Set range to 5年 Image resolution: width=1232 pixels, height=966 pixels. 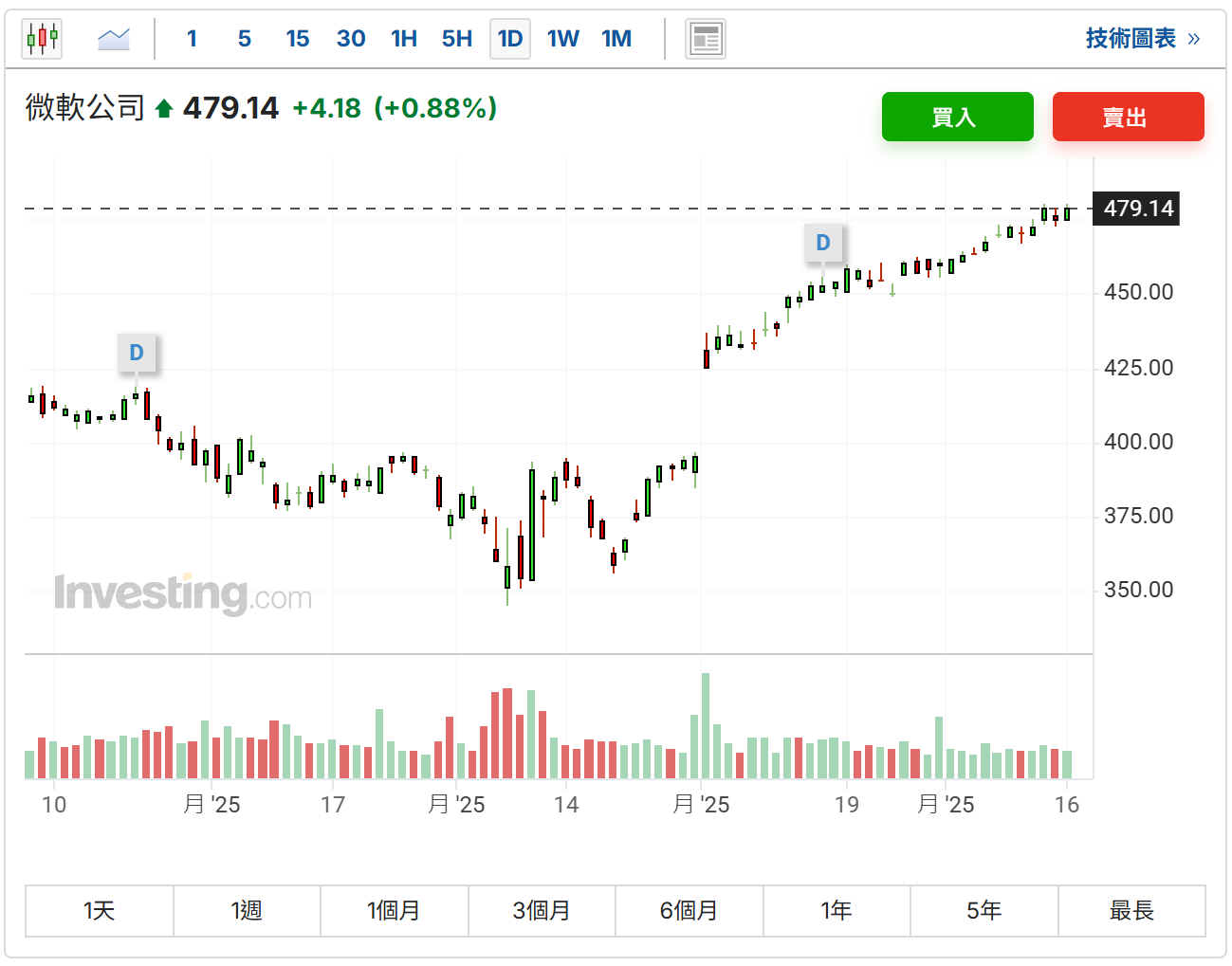984,911
